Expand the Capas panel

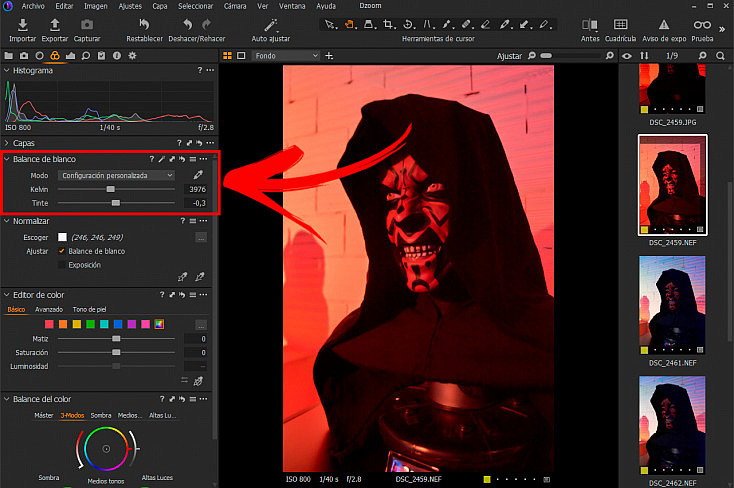[7, 143]
